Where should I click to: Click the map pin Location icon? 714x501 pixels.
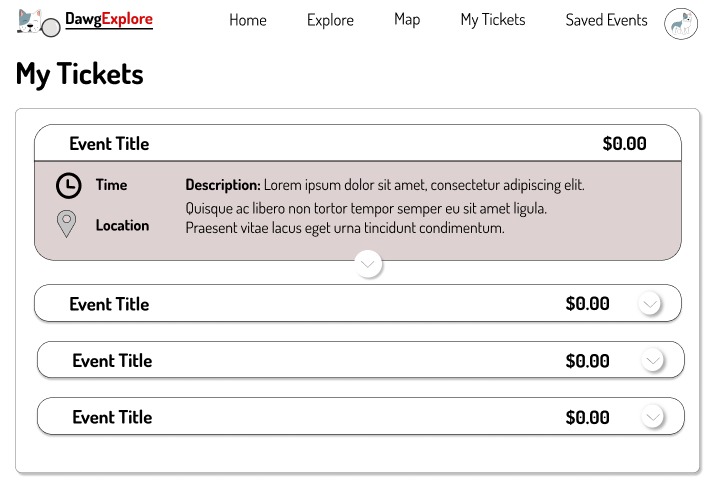click(67, 224)
